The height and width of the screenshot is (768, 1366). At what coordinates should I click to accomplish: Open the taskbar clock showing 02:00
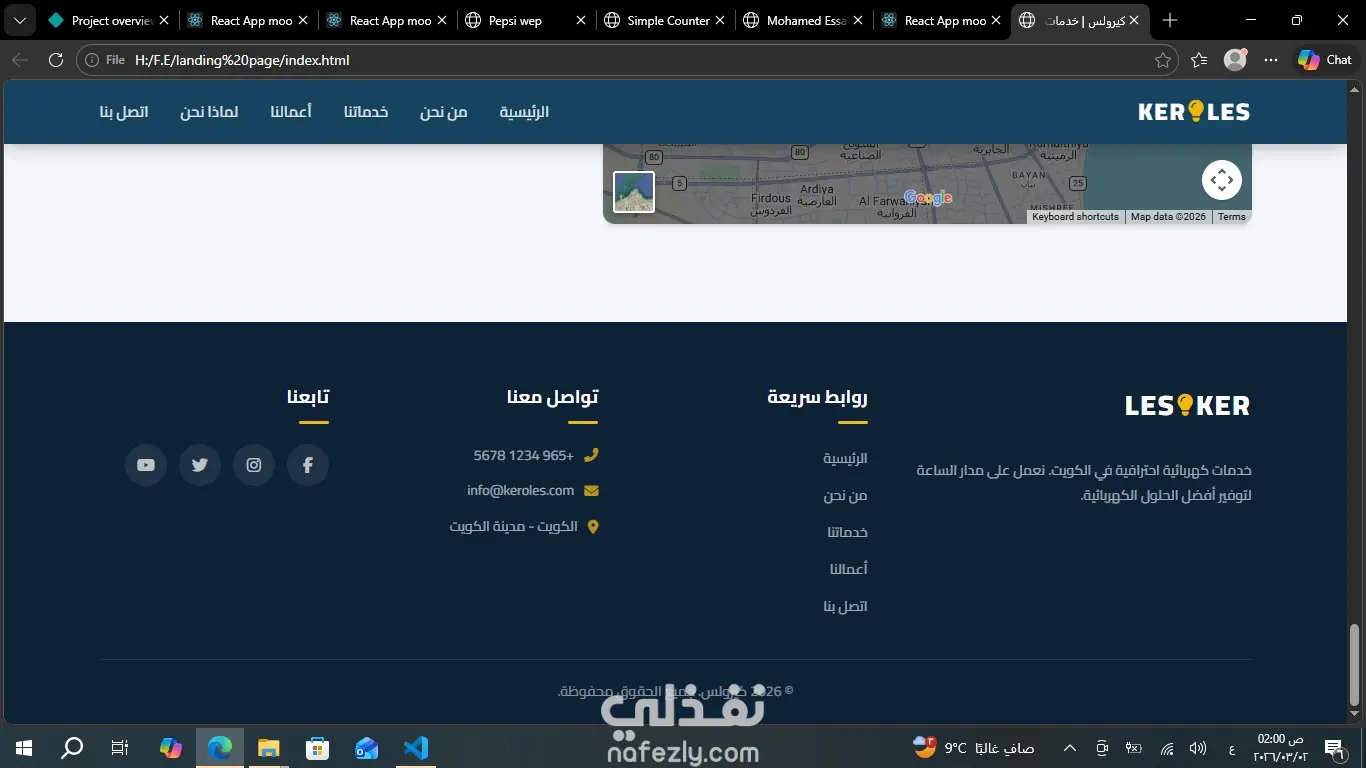pyautogui.click(x=1280, y=747)
